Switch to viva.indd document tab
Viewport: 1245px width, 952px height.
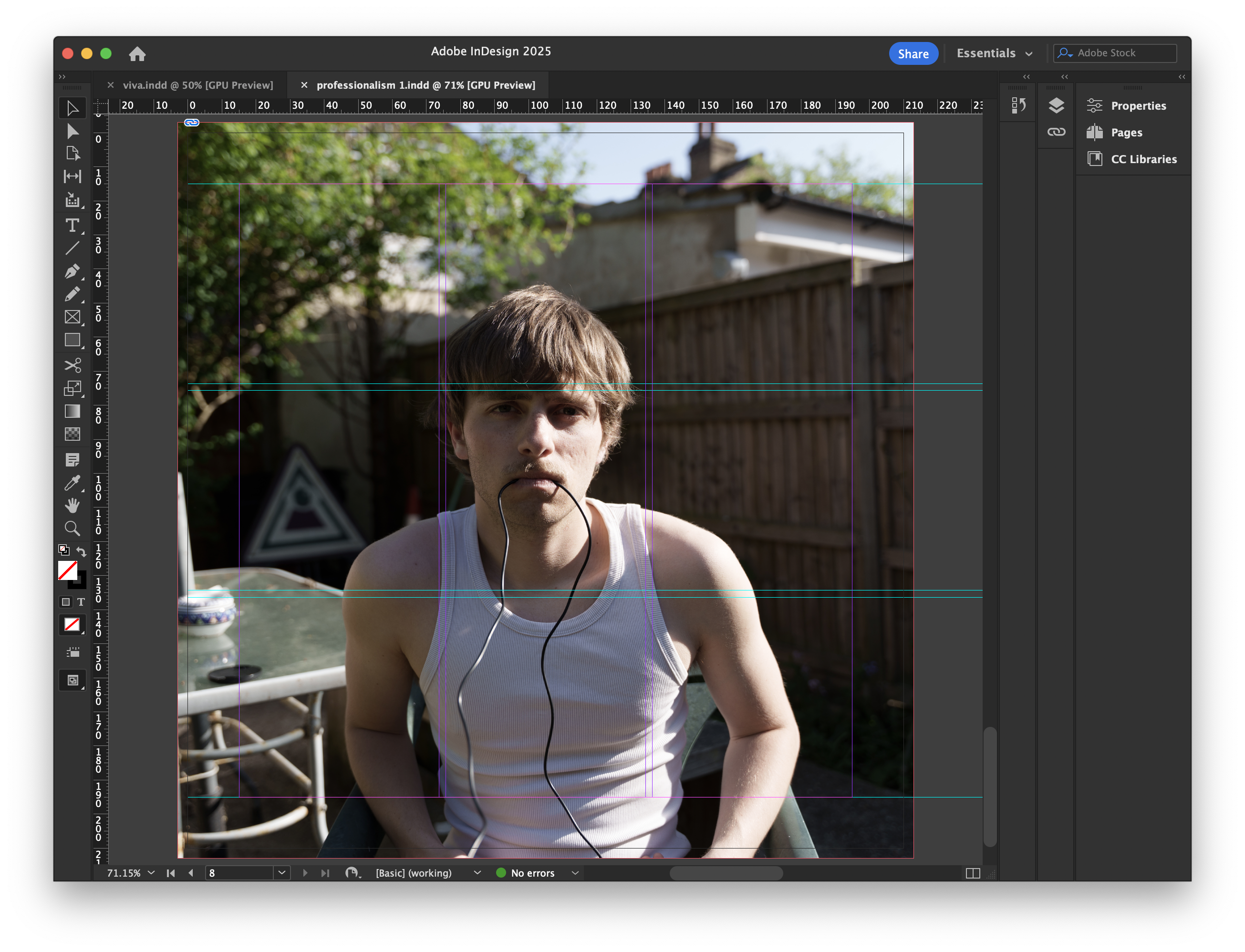coord(198,85)
